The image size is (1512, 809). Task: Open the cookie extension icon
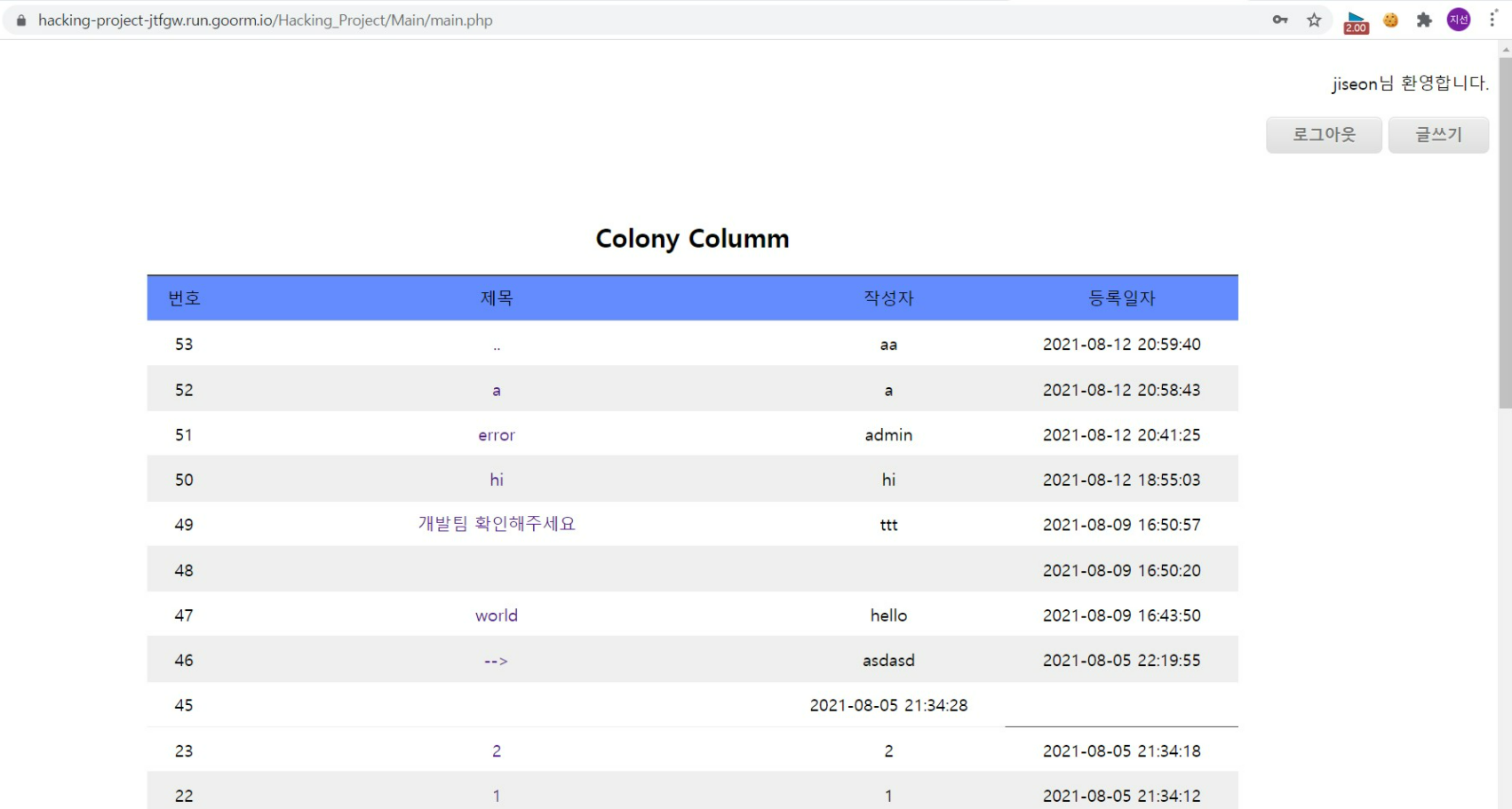(x=1391, y=20)
